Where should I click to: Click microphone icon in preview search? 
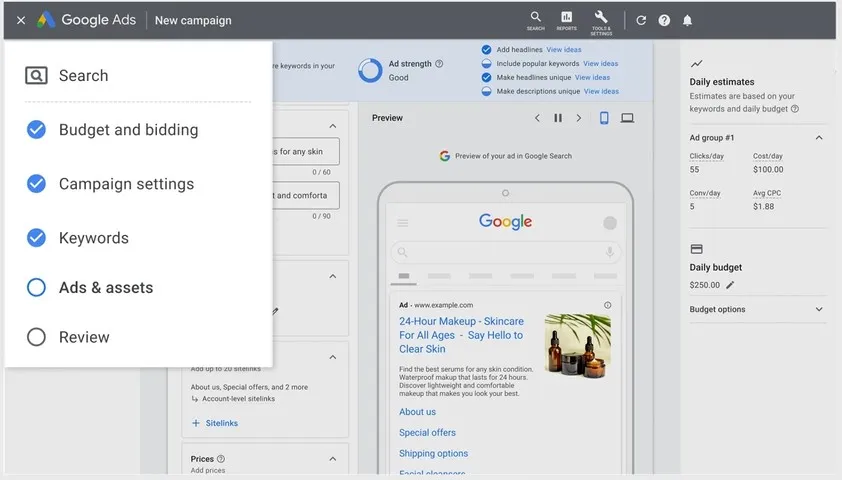[609, 252]
